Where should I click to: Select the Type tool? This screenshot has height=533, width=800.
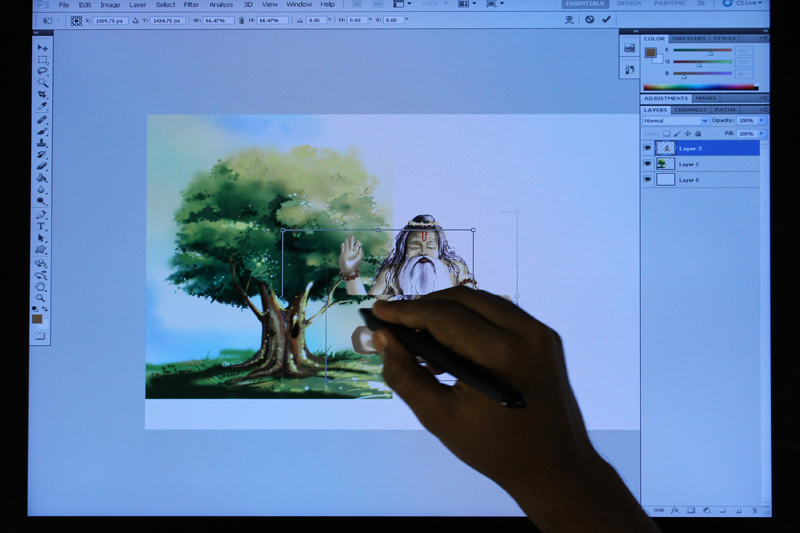42,226
